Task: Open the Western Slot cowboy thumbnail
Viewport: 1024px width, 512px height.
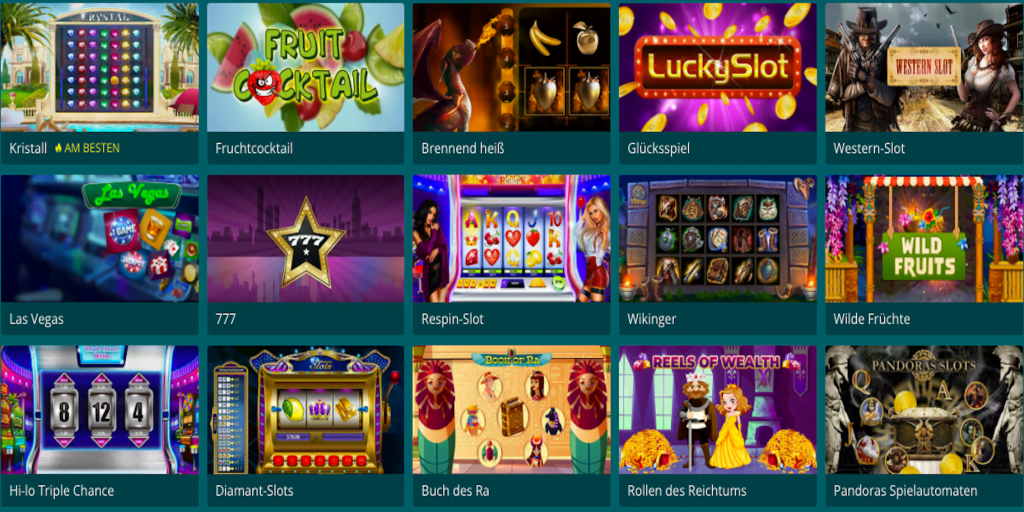Action: pos(924,67)
